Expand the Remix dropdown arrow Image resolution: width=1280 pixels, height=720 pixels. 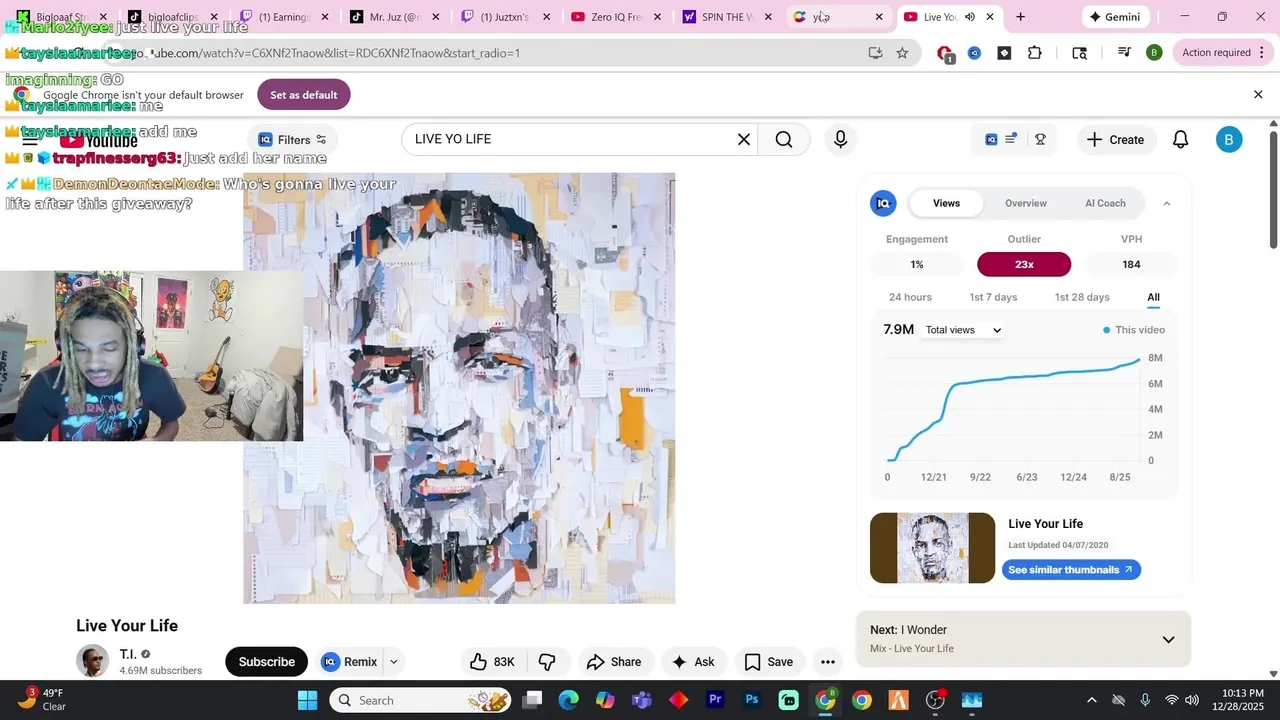[x=394, y=662]
